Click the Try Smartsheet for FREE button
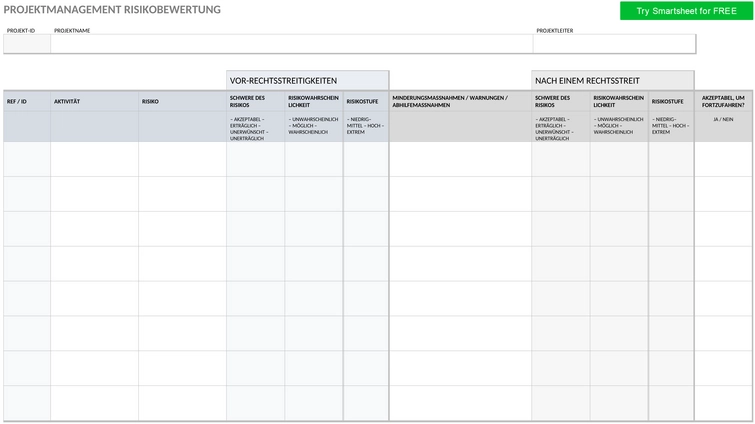The height and width of the screenshot is (424, 755). click(686, 11)
